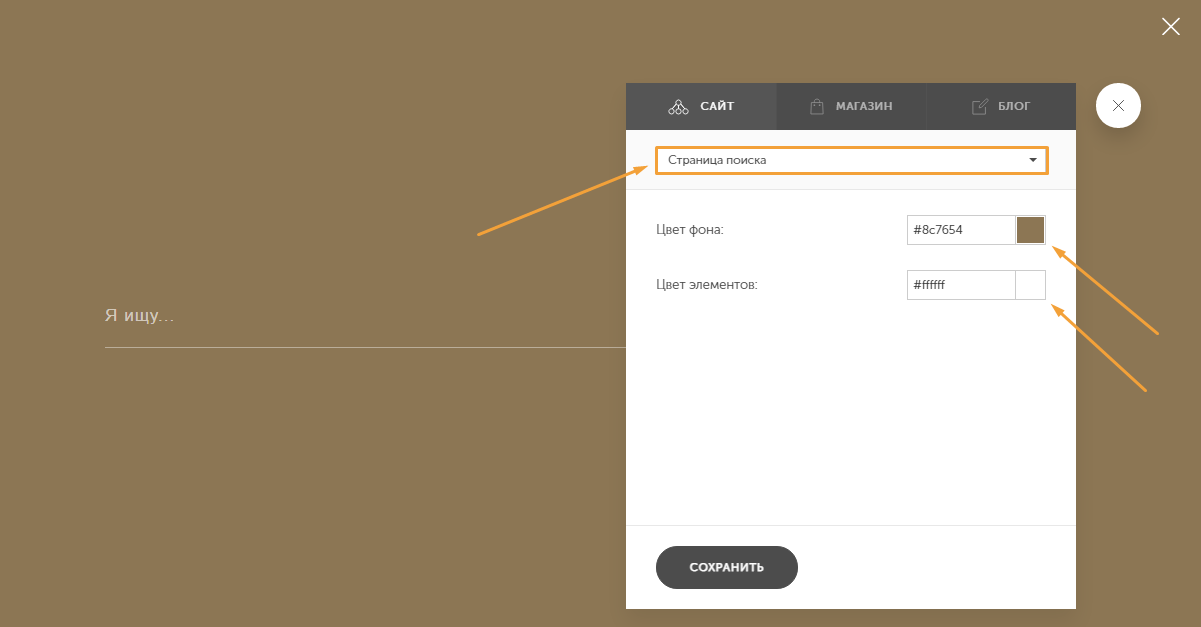1201x627 pixels.
Task: Open the МАГАЗИН tab
Action: [x=851, y=106]
